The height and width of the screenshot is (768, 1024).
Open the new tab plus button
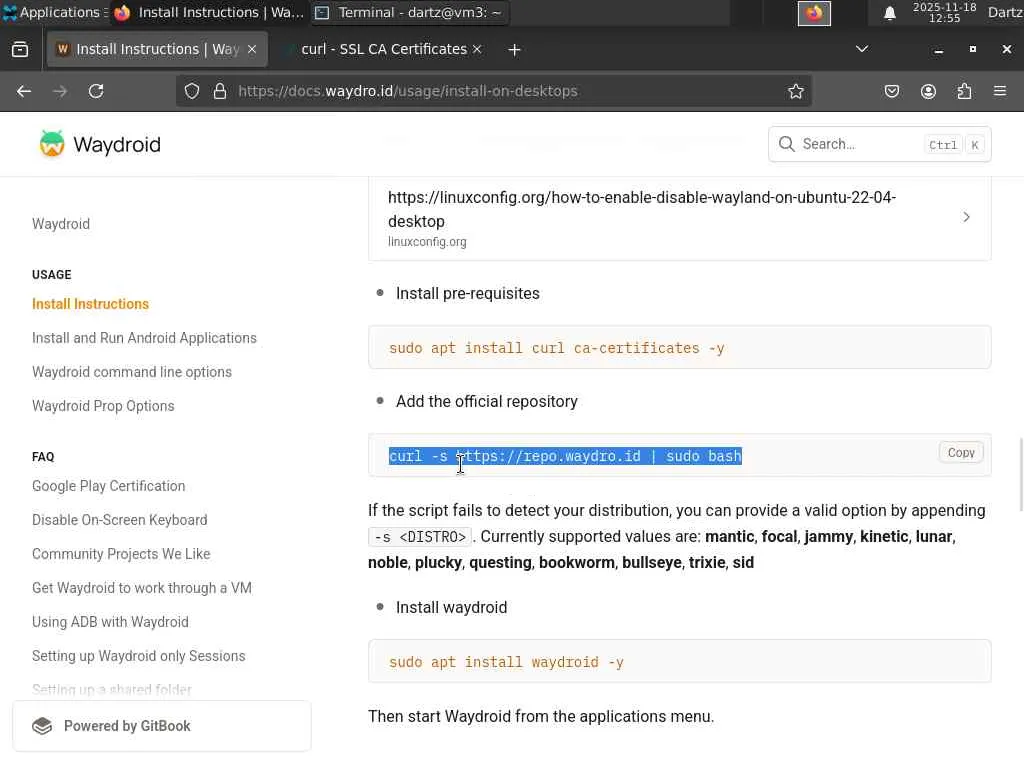click(514, 49)
